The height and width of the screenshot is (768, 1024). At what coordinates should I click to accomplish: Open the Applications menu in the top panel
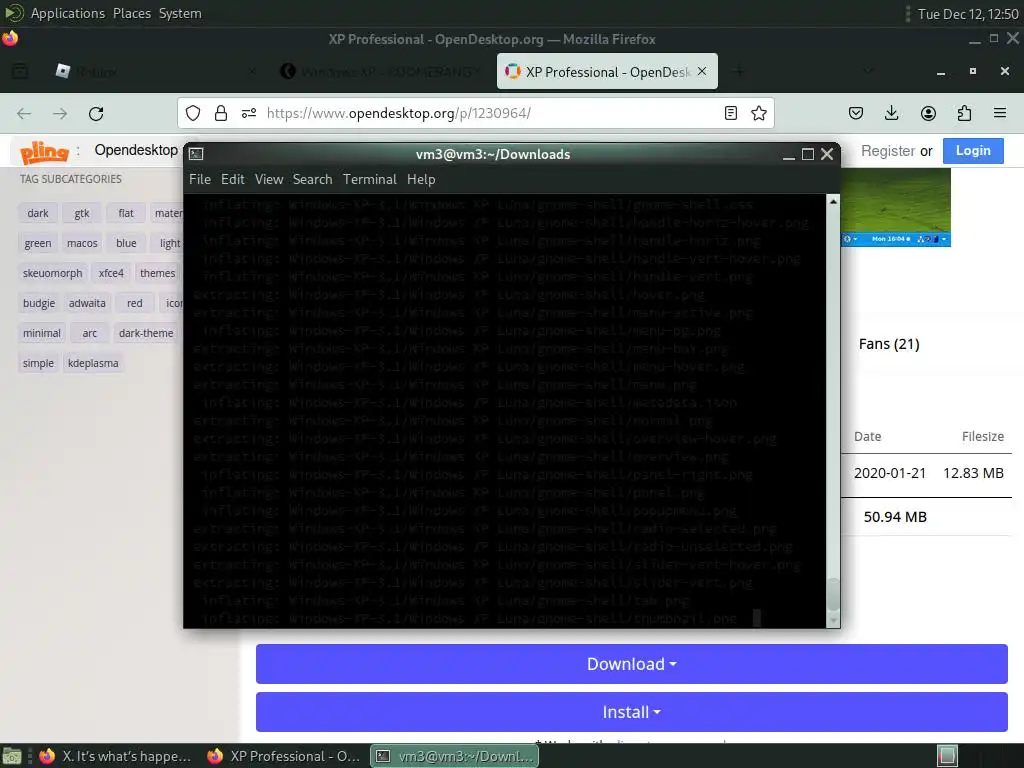pos(67,13)
